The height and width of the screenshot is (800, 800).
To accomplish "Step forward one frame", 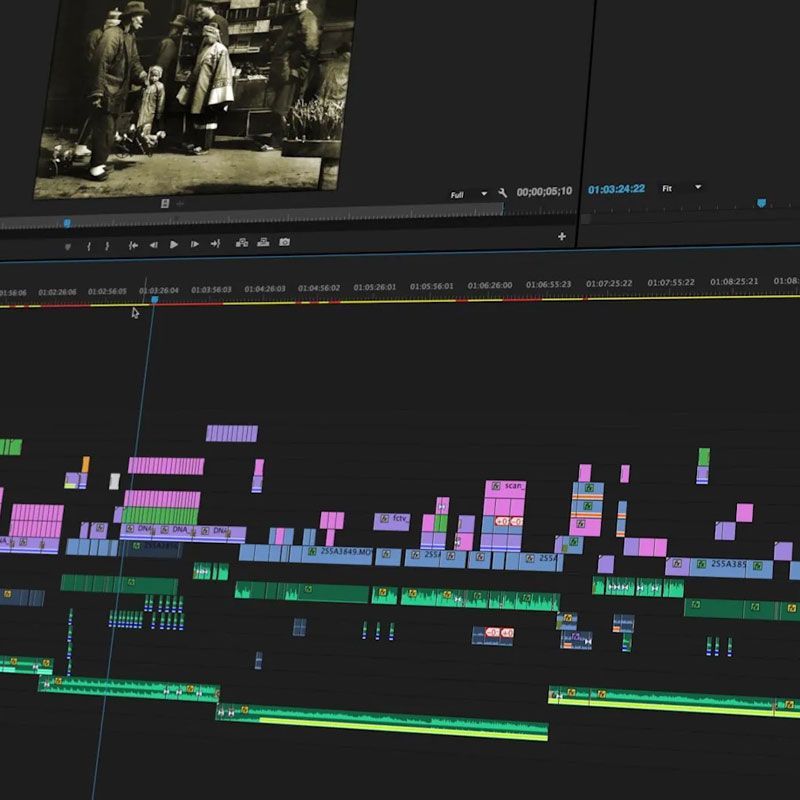I will [194, 244].
